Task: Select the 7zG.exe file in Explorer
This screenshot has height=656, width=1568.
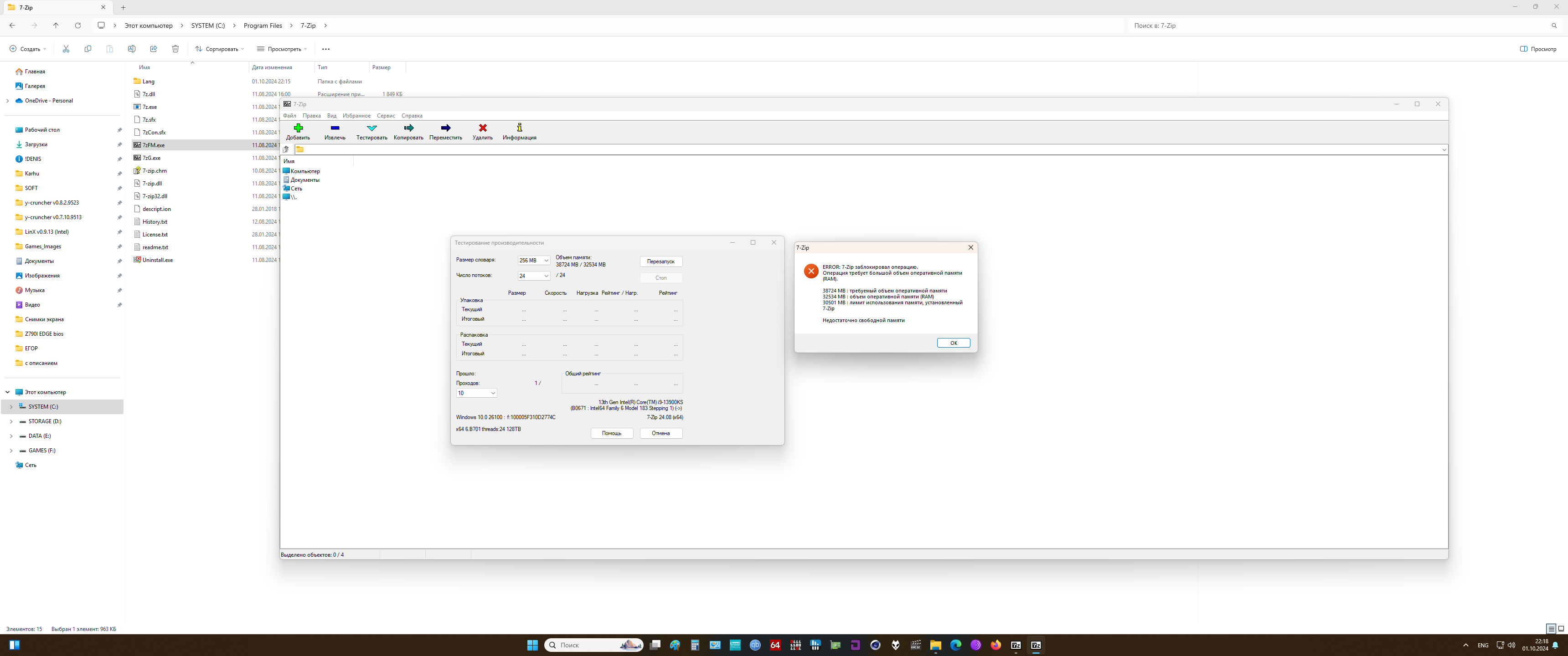Action: pos(152,158)
